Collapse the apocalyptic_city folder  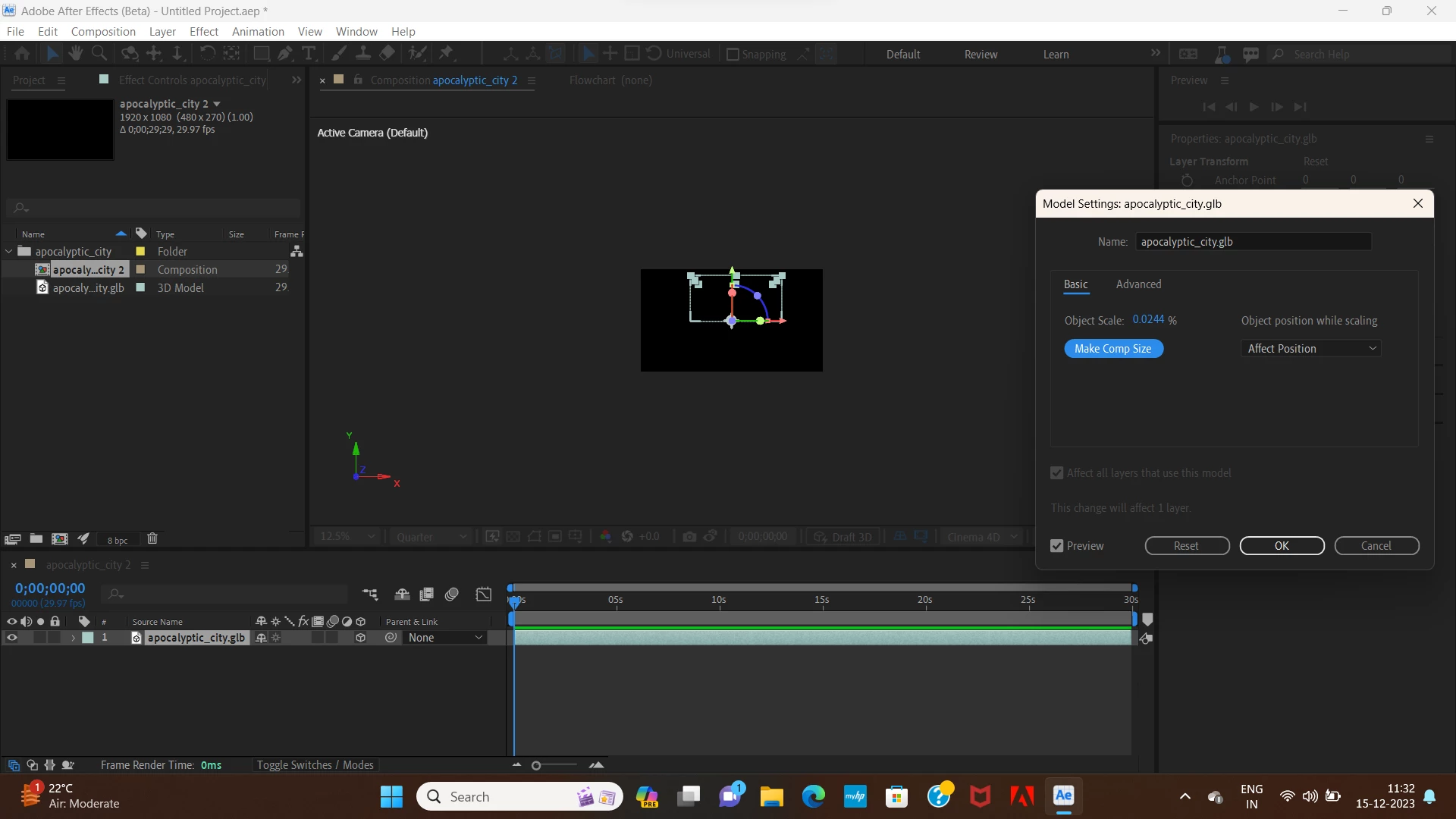pos(9,251)
